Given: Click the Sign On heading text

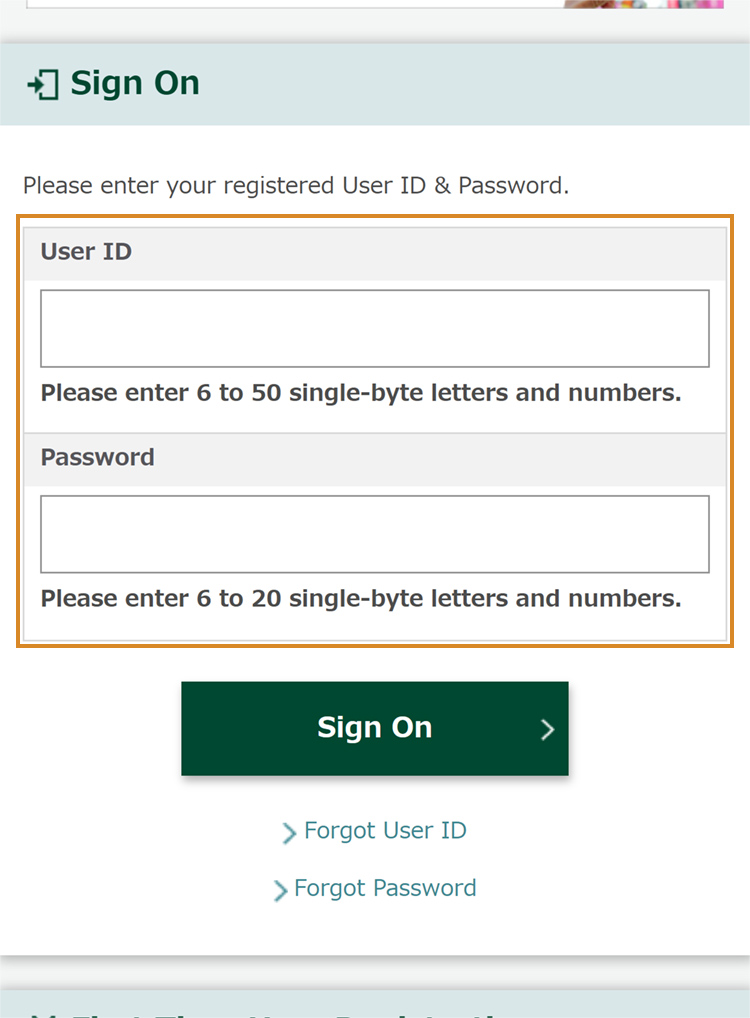Looking at the screenshot, I should pos(135,84).
